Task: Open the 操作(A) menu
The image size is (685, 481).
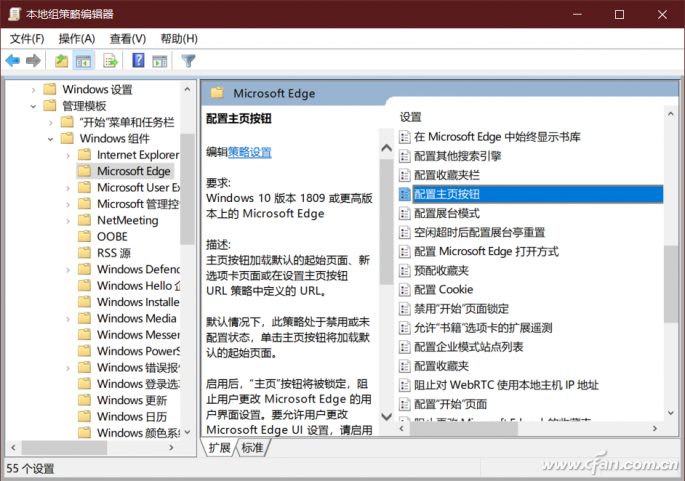Action: pyautogui.click(x=77, y=39)
